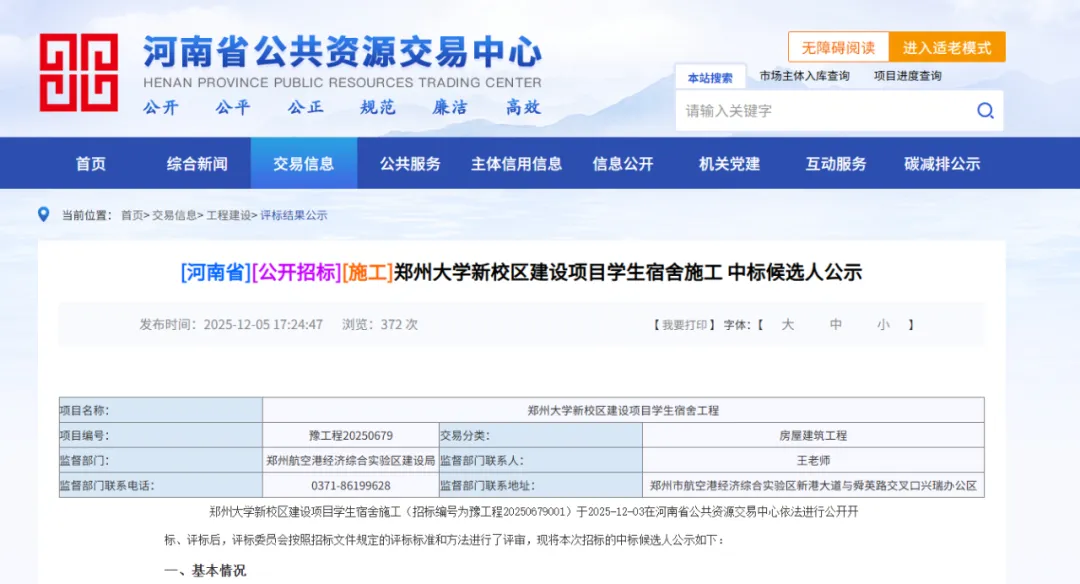
Task: Click the 项目名称: label cell
Action: pos(160,410)
